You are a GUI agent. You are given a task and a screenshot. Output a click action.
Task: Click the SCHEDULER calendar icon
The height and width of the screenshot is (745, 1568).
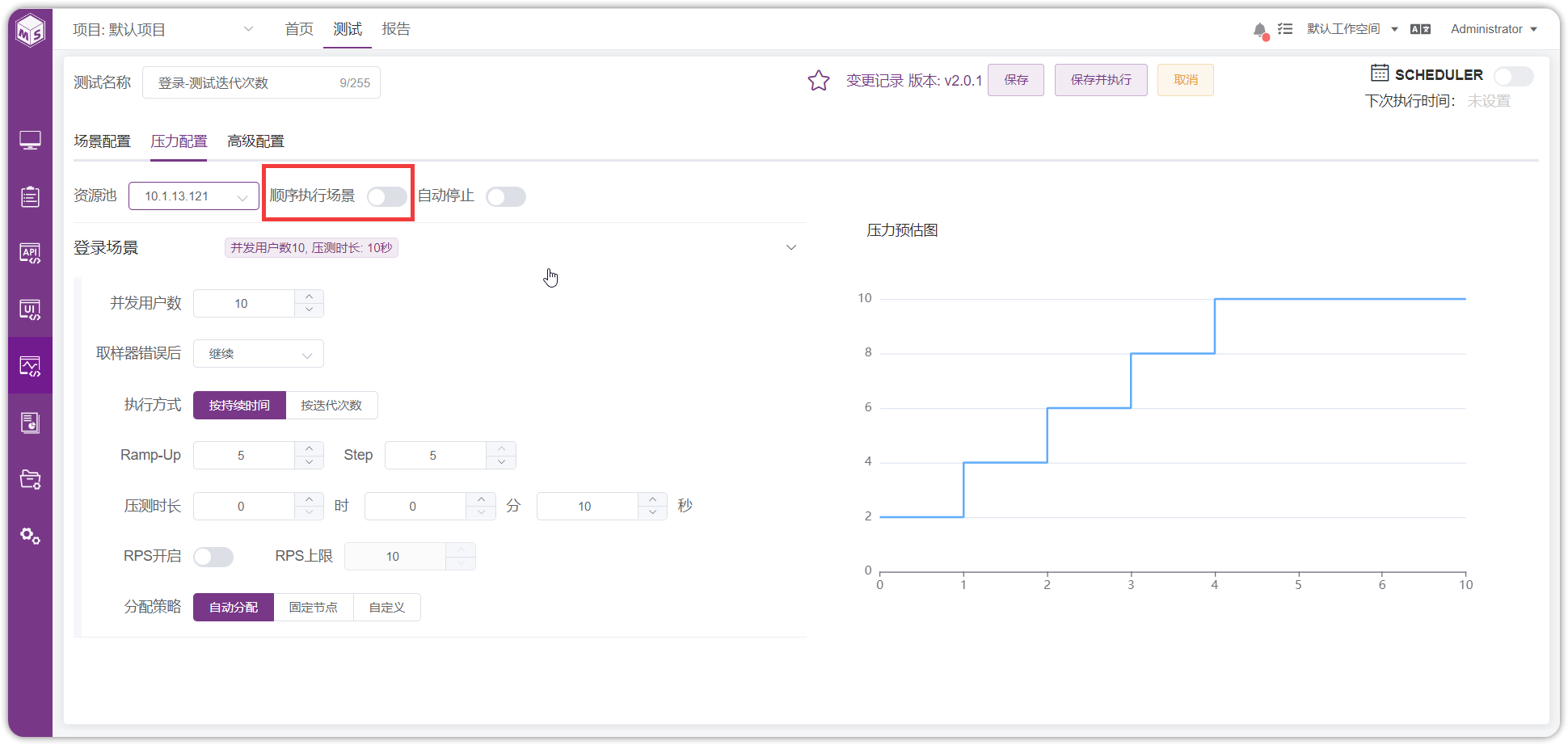pyautogui.click(x=1380, y=73)
